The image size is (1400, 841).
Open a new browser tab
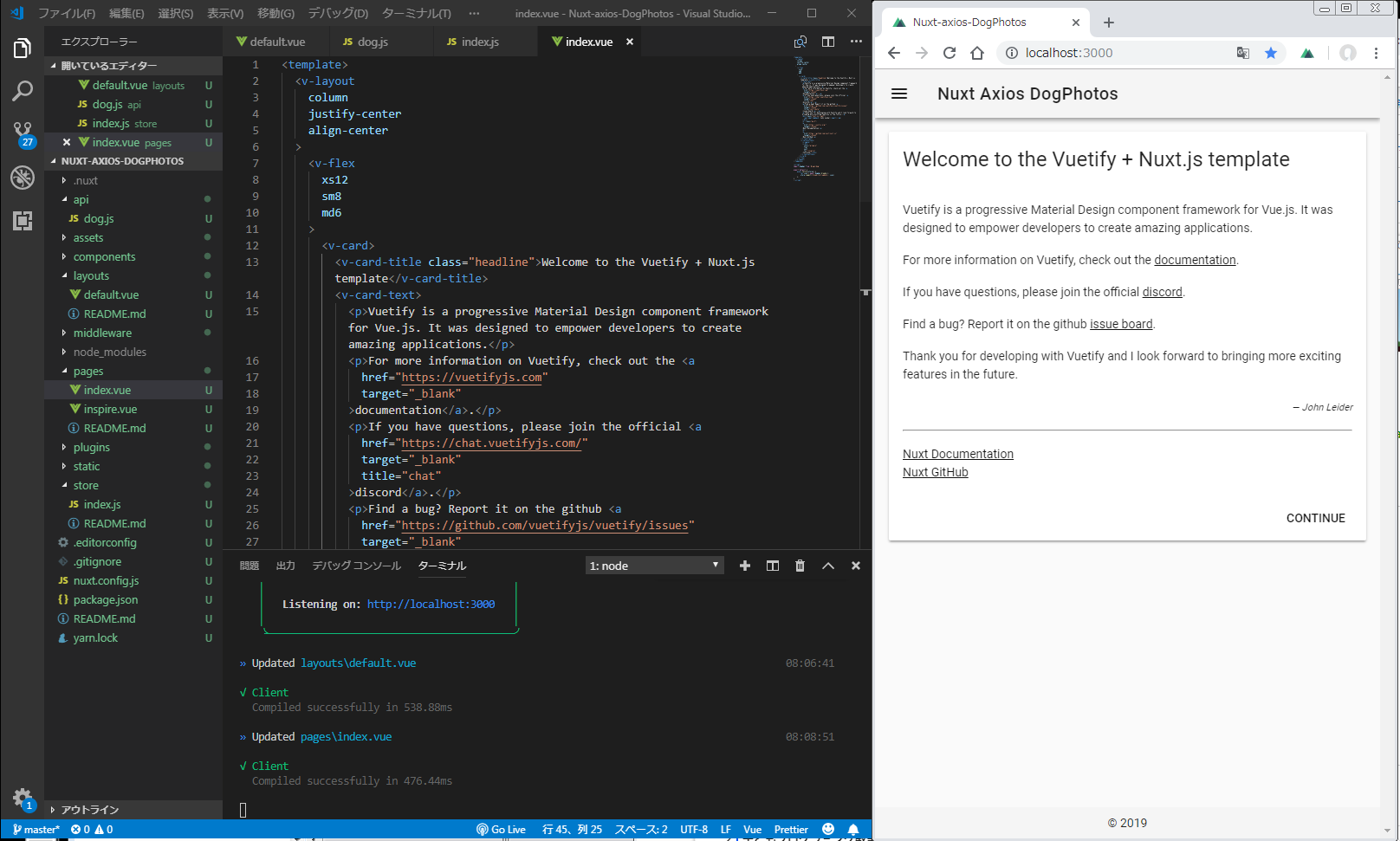(1109, 23)
